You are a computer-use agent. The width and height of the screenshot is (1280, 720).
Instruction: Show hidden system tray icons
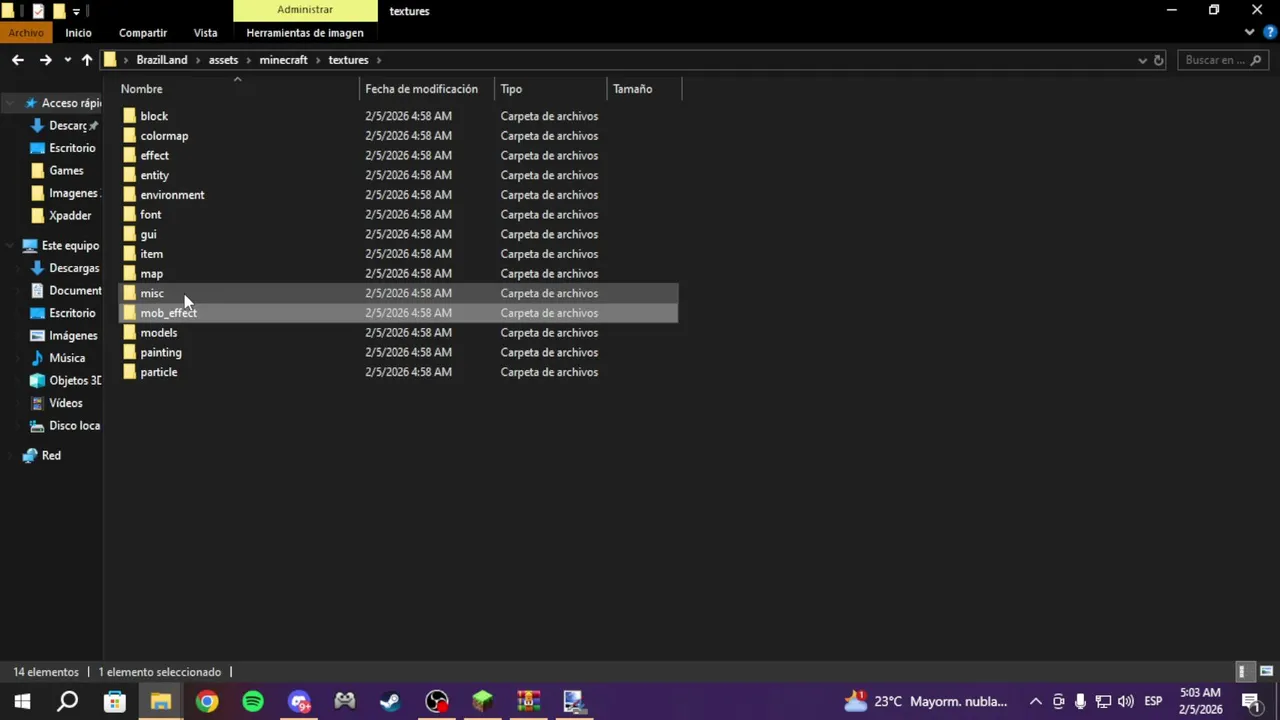(x=1035, y=702)
